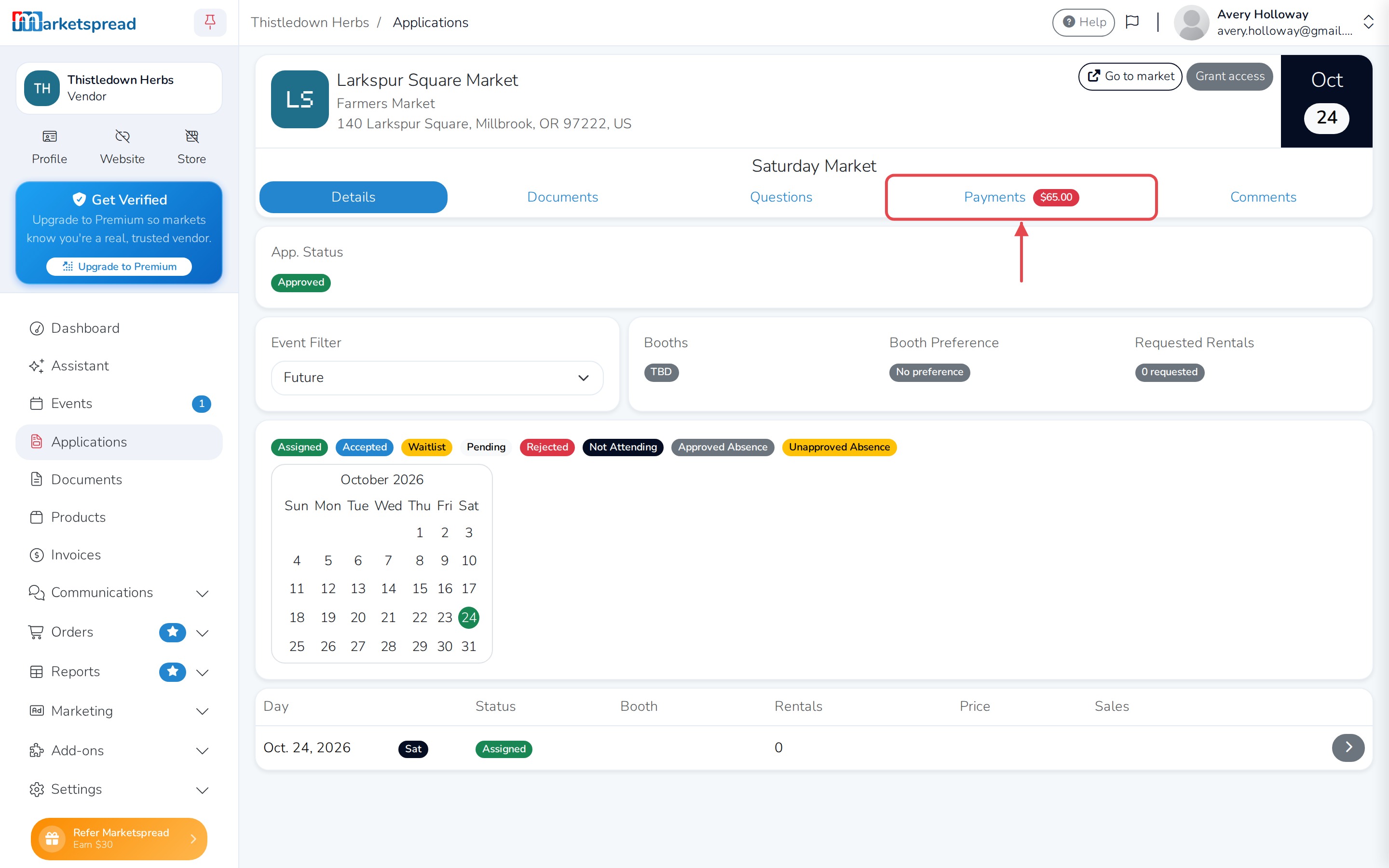Viewport: 1389px width, 868px height.
Task: Expand the Marketing menu
Action: (119, 711)
